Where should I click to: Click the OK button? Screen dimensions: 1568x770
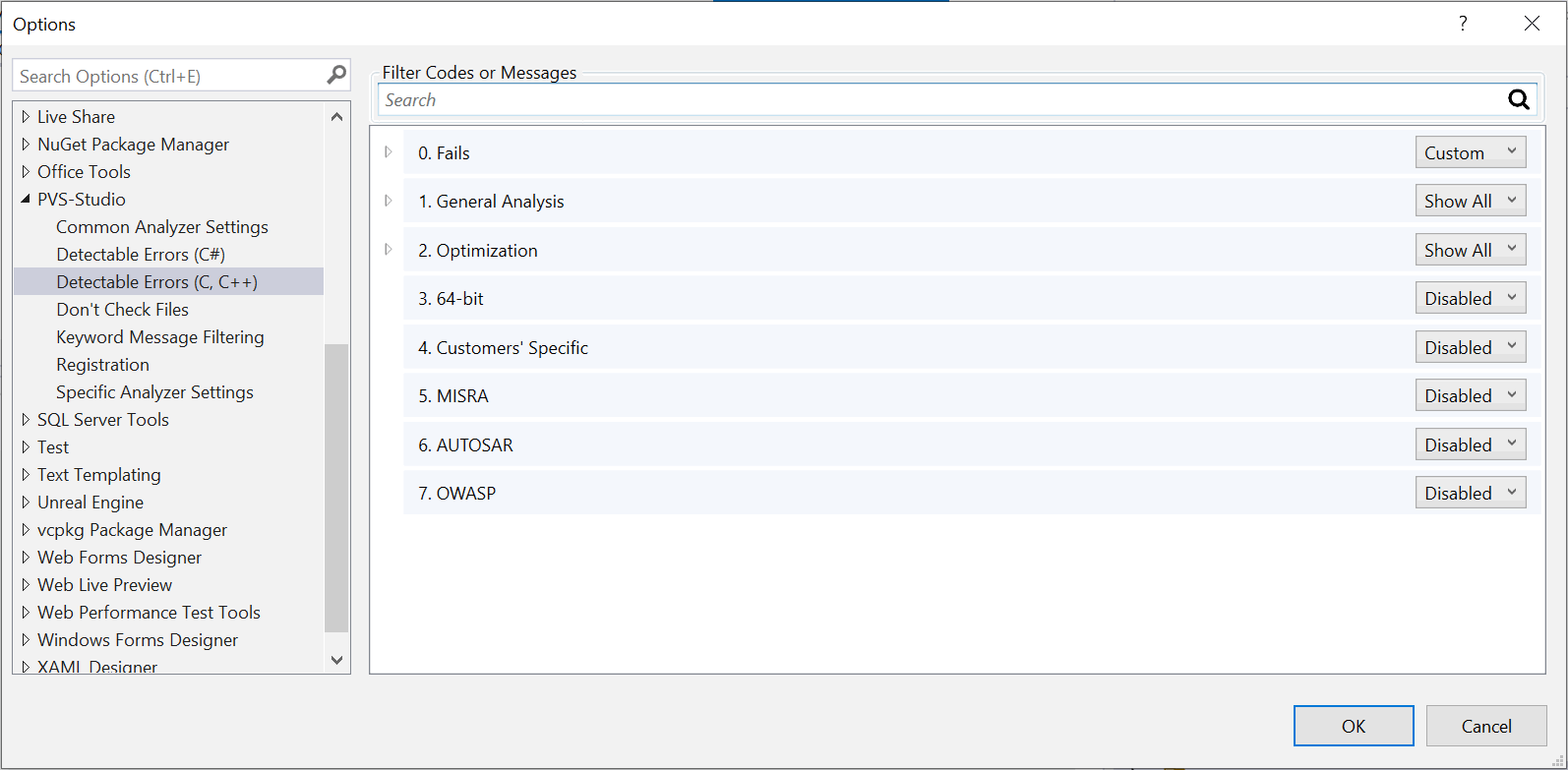coord(1354,726)
